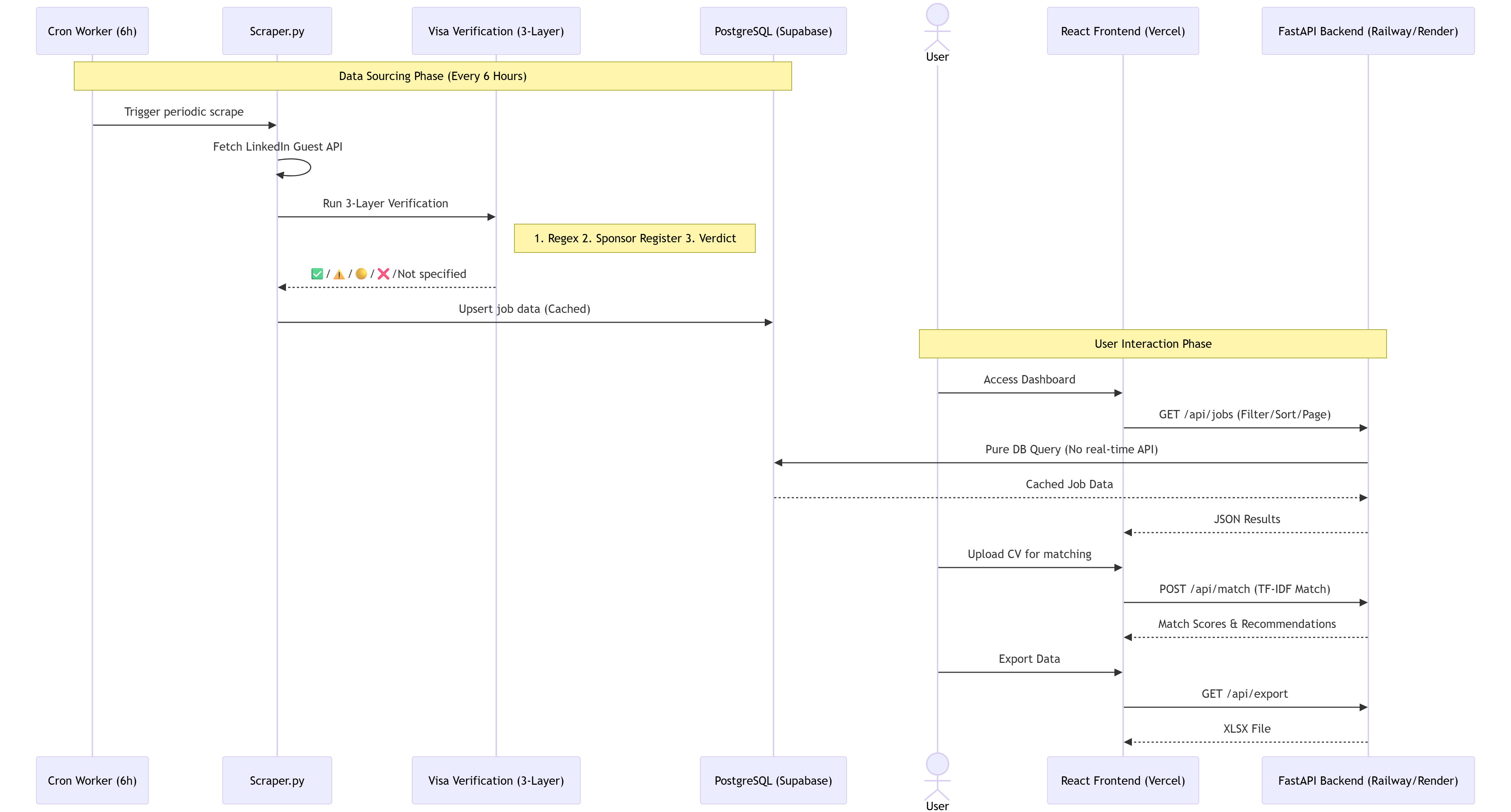Click the red cross emoji icon

pos(383,274)
